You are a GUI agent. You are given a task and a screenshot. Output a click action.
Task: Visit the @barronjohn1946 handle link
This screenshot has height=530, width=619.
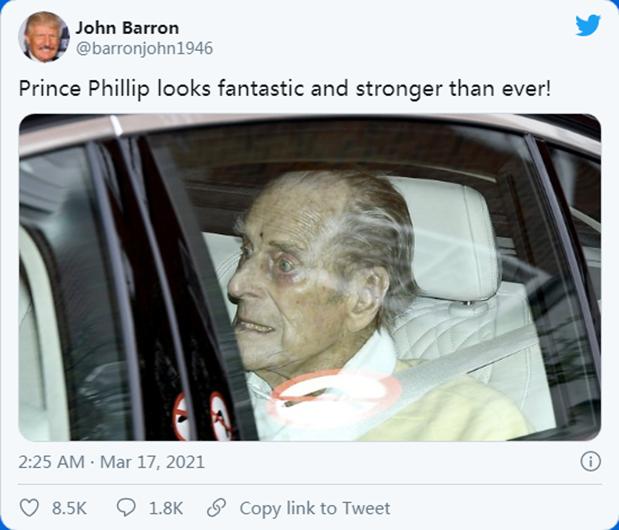[144, 49]
